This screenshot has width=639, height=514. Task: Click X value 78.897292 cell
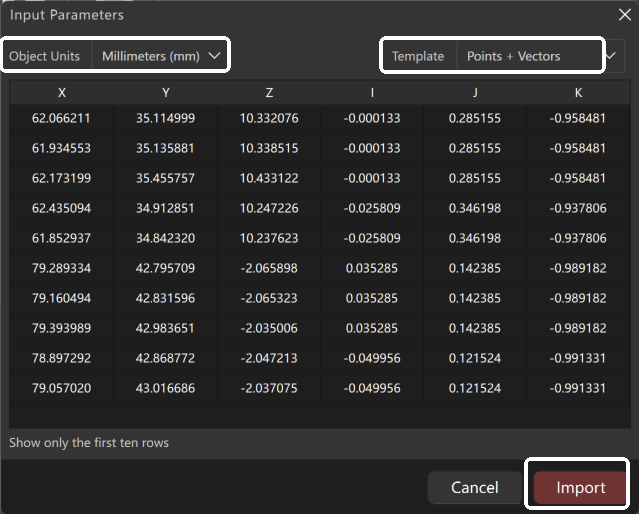[62, 358]
